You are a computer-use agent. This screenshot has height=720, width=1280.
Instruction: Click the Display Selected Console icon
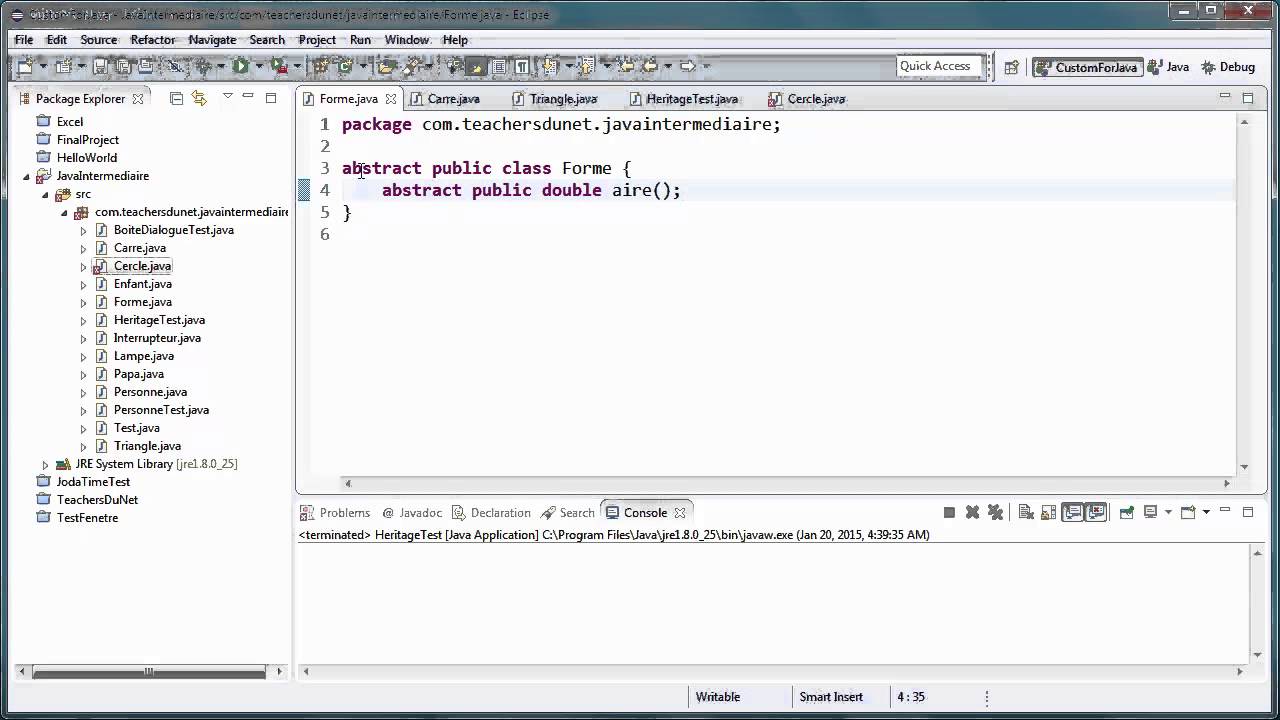(1150, 512)
